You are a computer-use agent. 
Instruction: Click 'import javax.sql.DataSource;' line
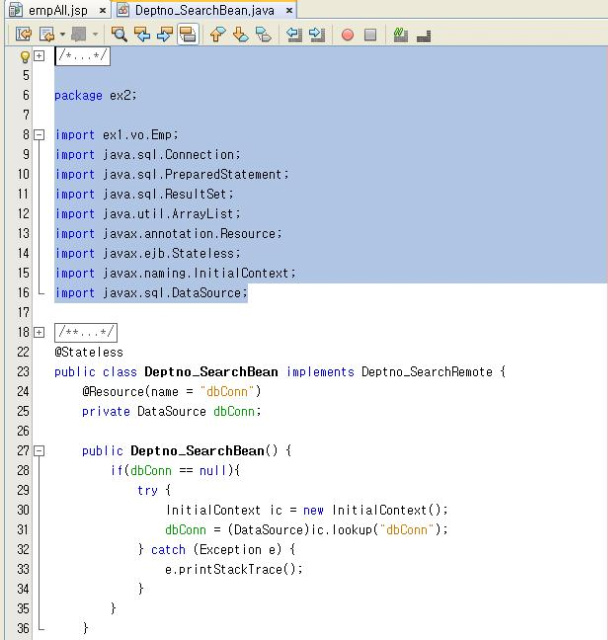pyautogui.click(x=151, y=293)
